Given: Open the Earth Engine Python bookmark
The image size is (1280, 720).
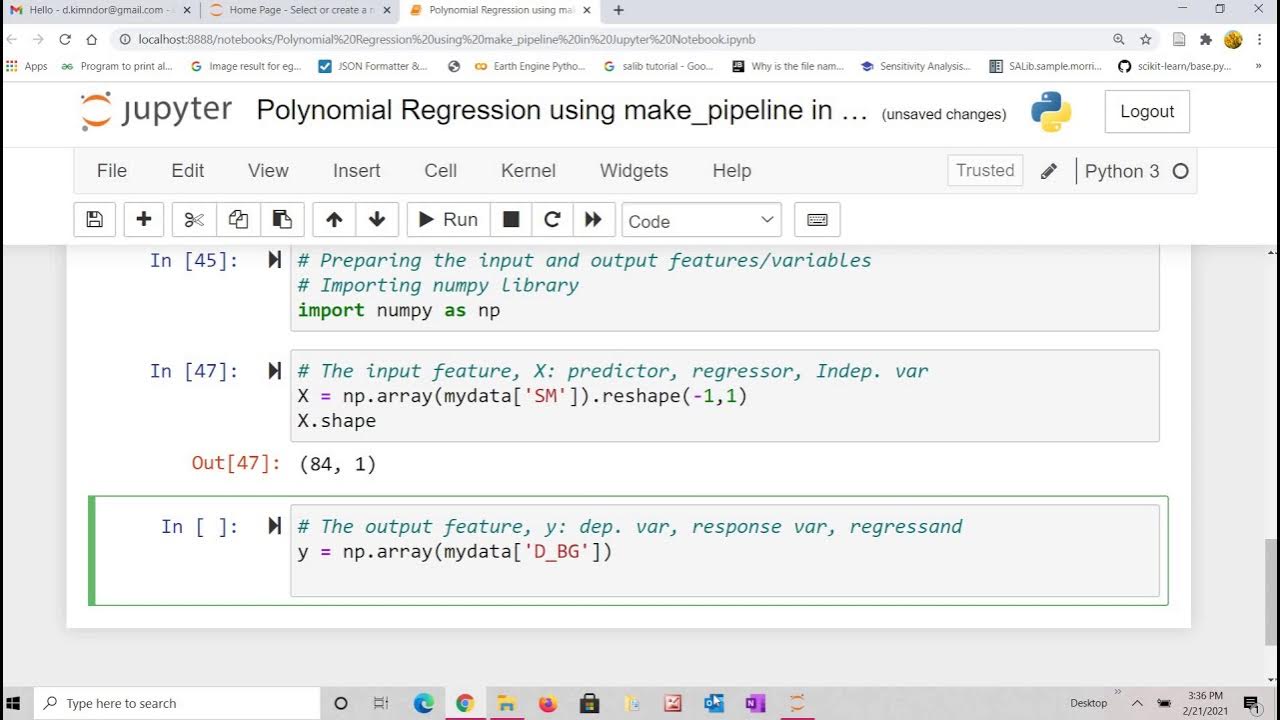Looking at the screenshot, I should (530, 66).
